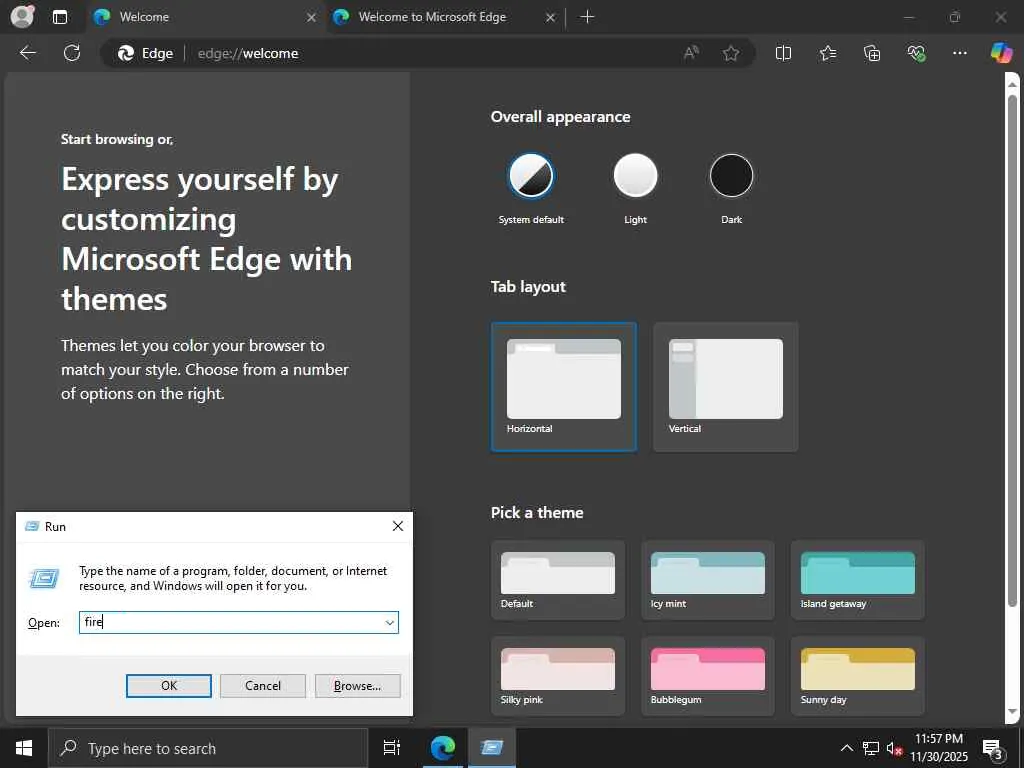
Task: Pick the Silky pink theme
Action: [558, 676]
